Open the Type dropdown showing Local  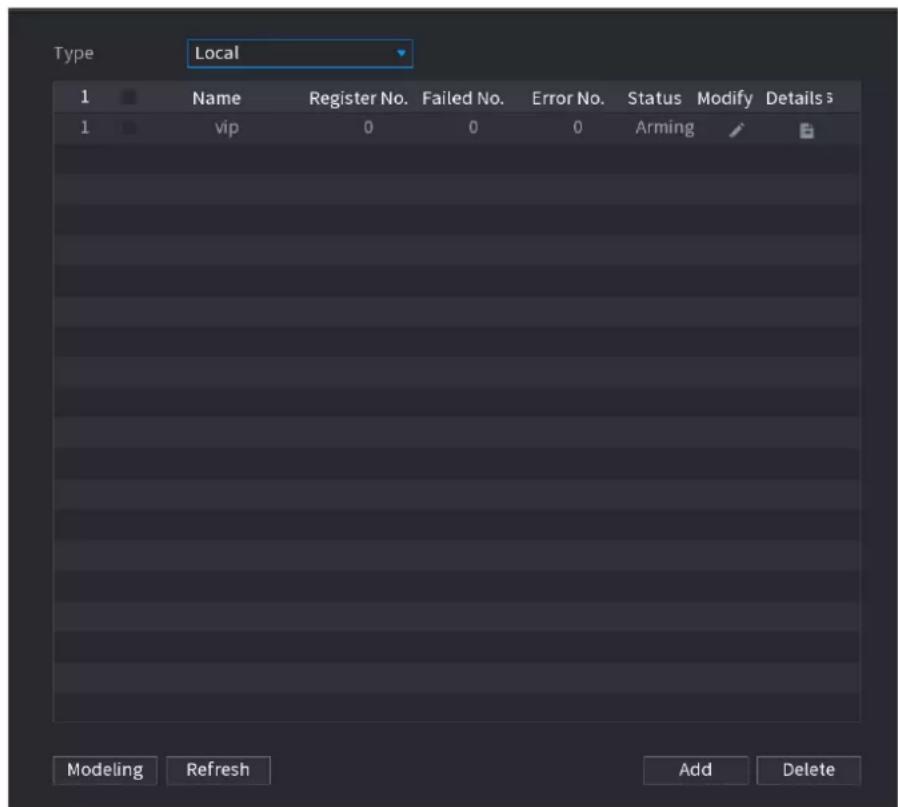(300, 53)
